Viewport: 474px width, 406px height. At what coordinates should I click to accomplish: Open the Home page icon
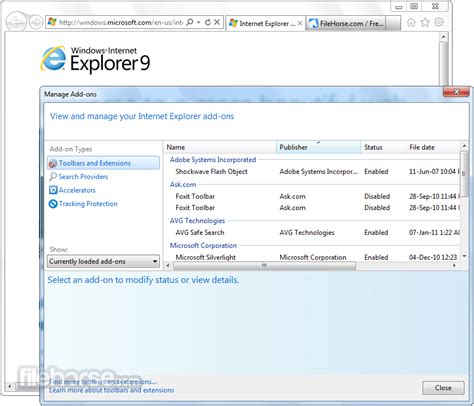coord(411,22)
